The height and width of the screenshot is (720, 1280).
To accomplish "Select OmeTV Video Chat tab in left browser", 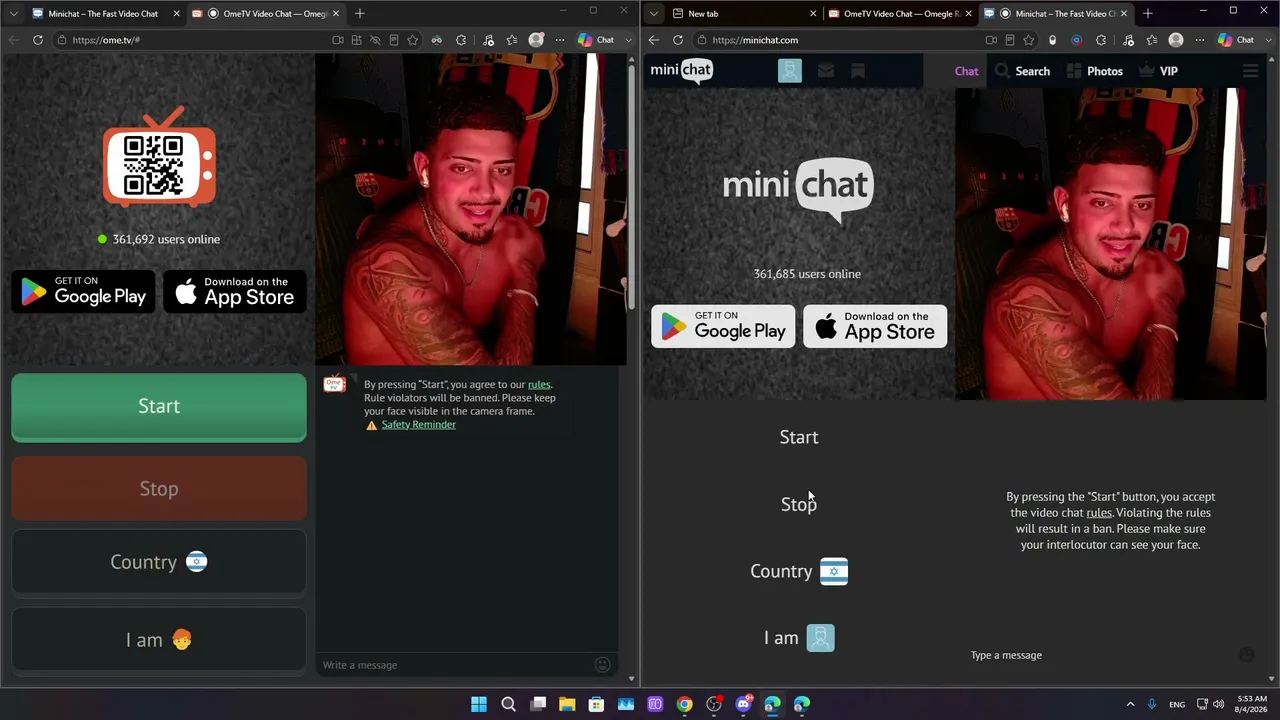I will [266, 14].
